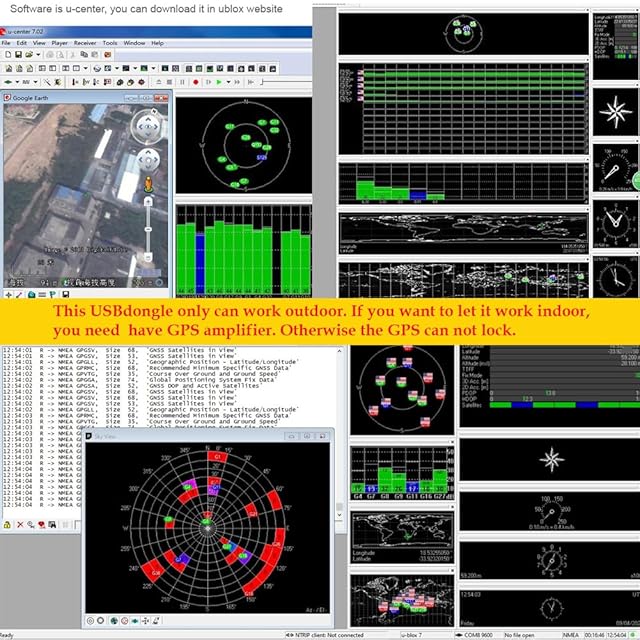This screenshot has width=640, height=640.
Task: Click the Stop button in player toolbar
Action: [170, 82]
